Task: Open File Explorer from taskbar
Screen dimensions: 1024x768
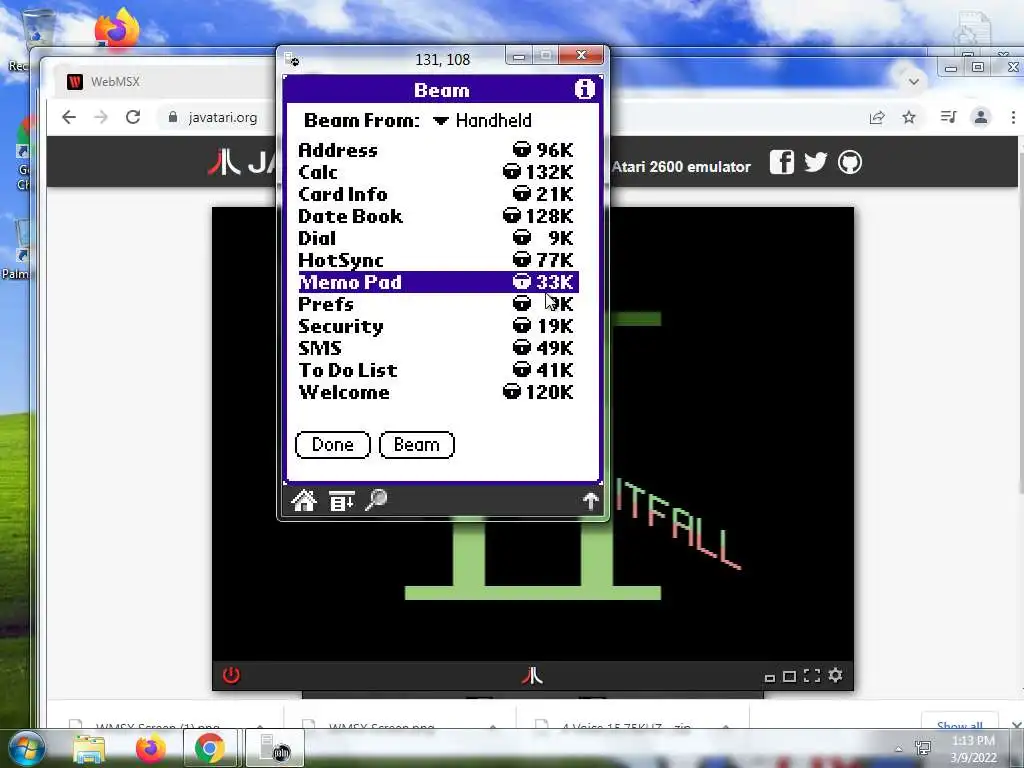Action: (89, 748)
